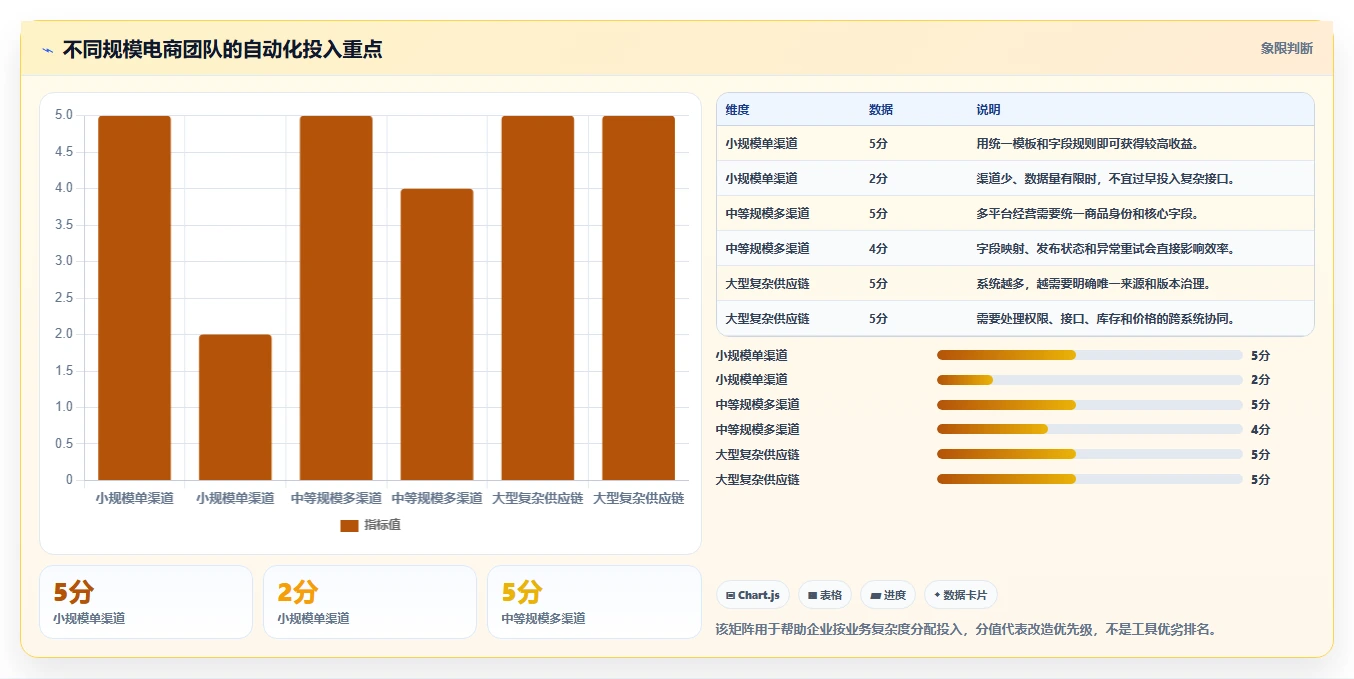The image size is (1354, 679).
Task: Click the 进度 chip
Action: tap(888, 595)
